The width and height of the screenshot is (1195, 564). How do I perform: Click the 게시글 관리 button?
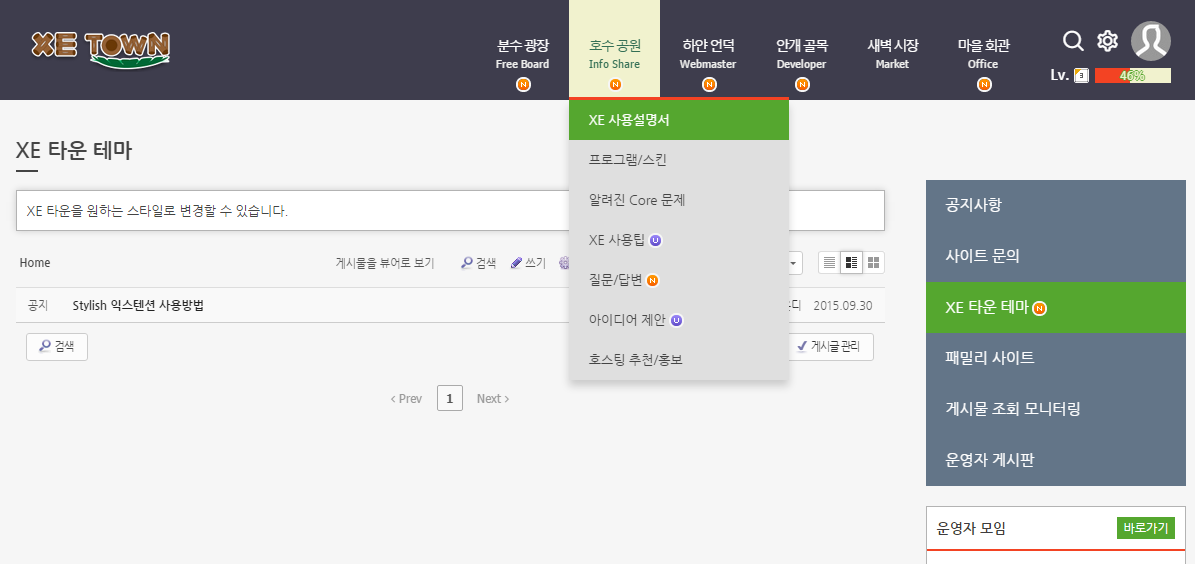click(x=831, y=347)
